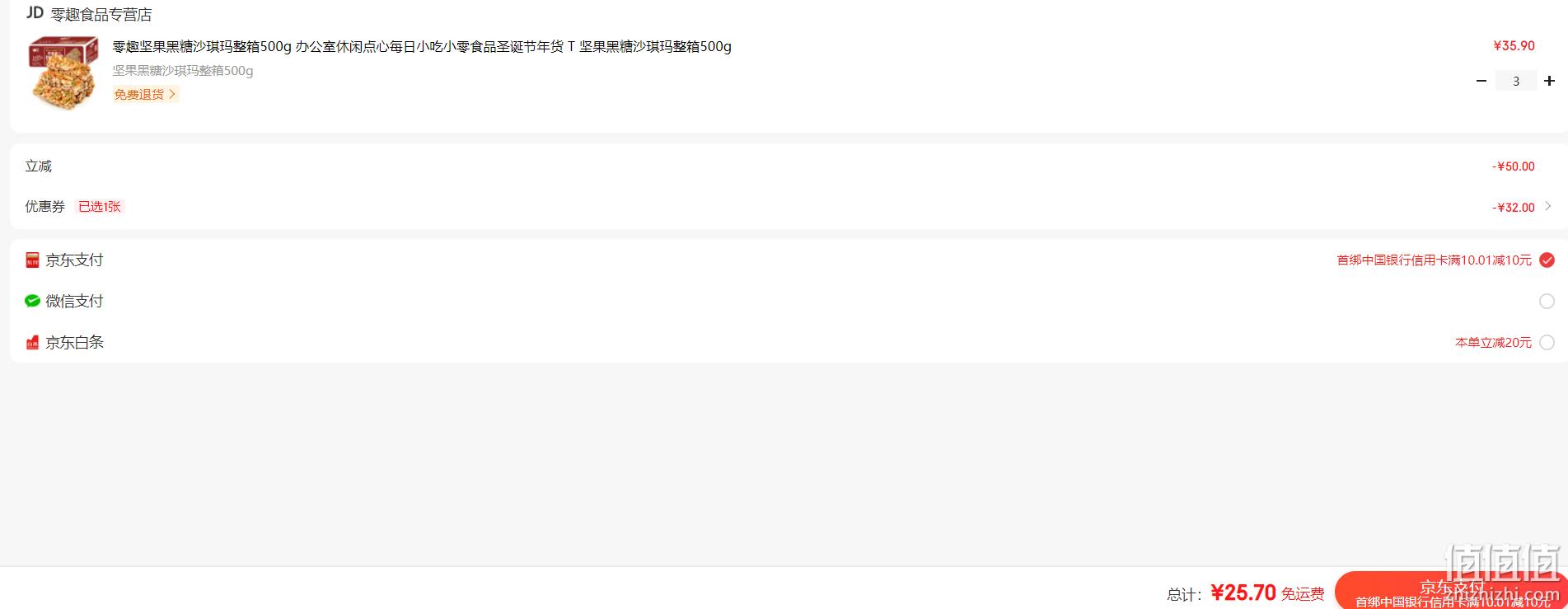Increase quantity with the plus button
Screen dimensions: 1568x609
(x=1549, y=81)
